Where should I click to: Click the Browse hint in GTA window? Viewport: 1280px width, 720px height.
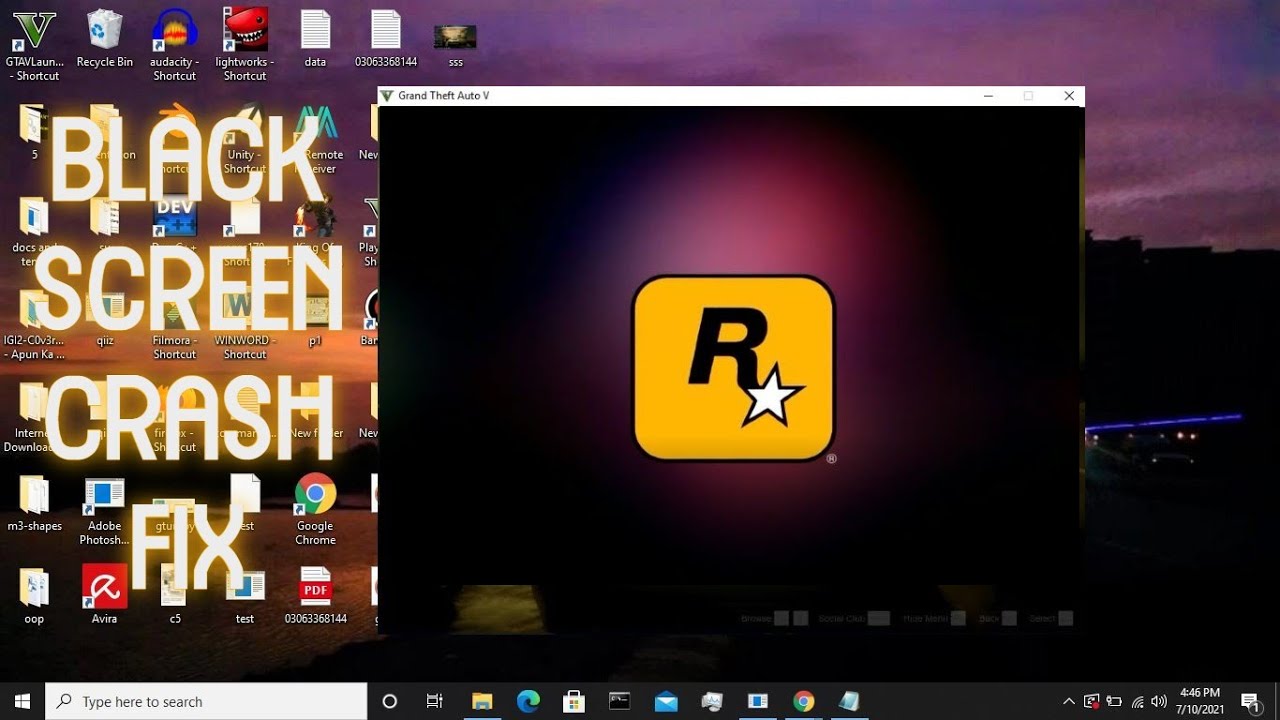click(x=774, y=619)
